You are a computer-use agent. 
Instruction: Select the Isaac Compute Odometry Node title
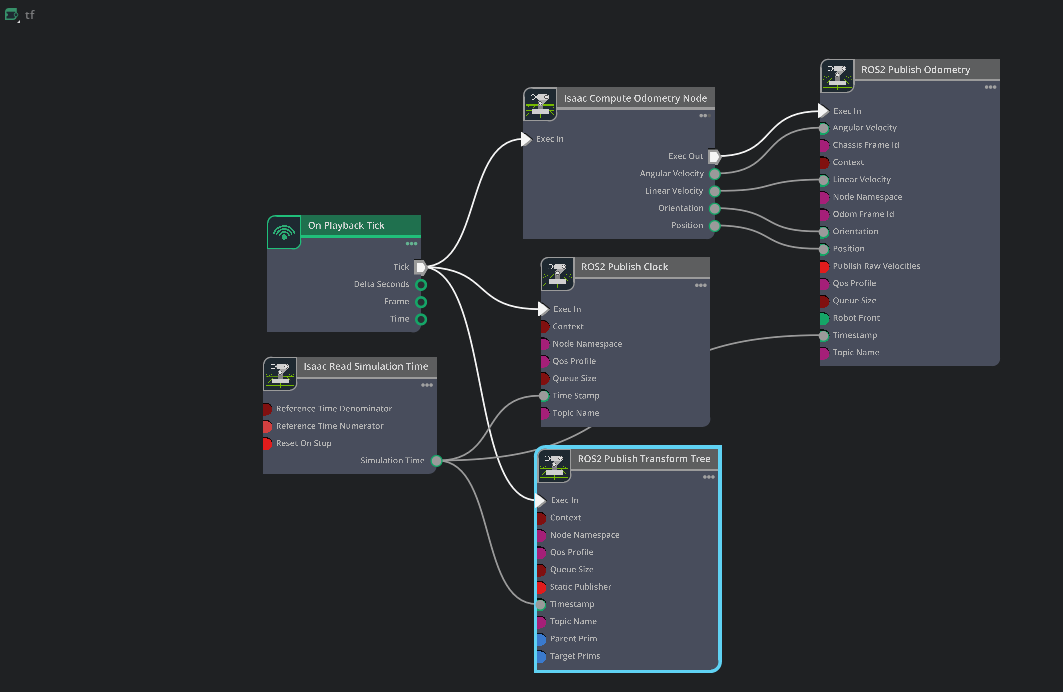[635, 98]
